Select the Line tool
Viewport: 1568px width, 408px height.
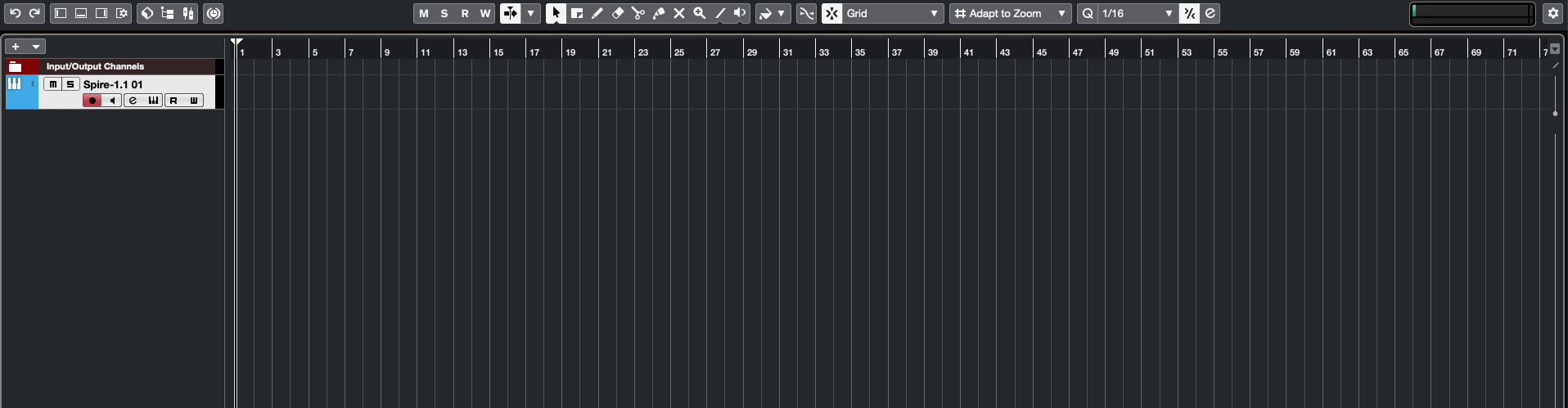pyautogui.click(x=720, y=13)
